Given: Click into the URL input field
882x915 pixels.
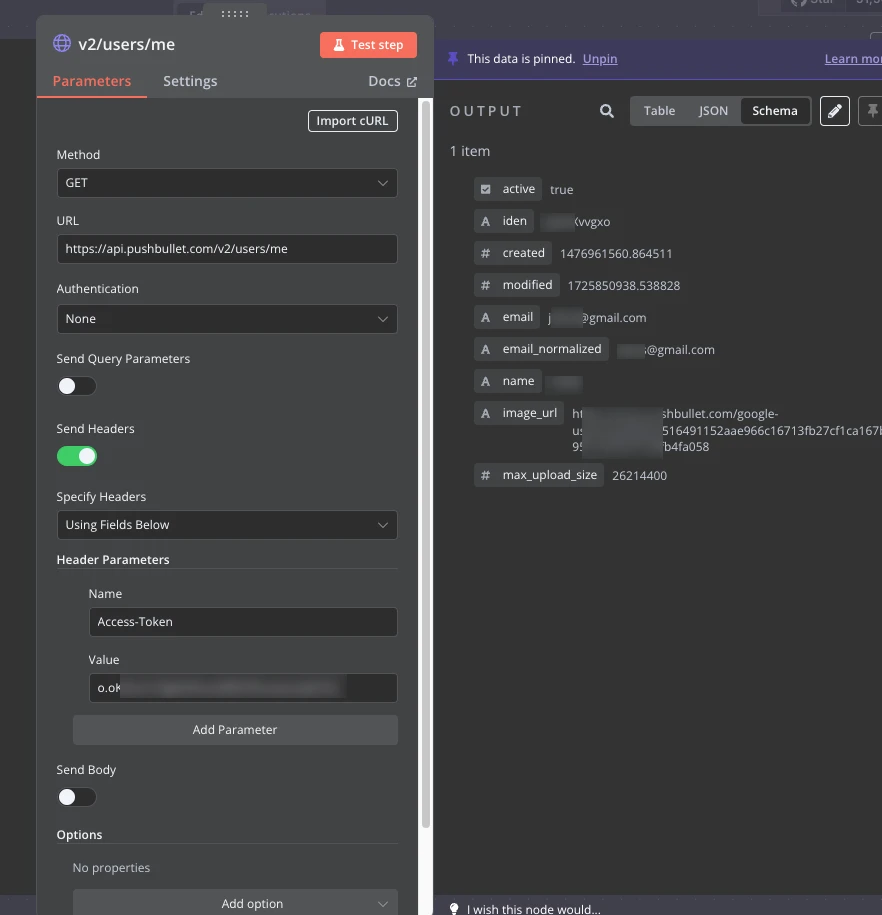Looking at the screenshot, I should point(227,249).
